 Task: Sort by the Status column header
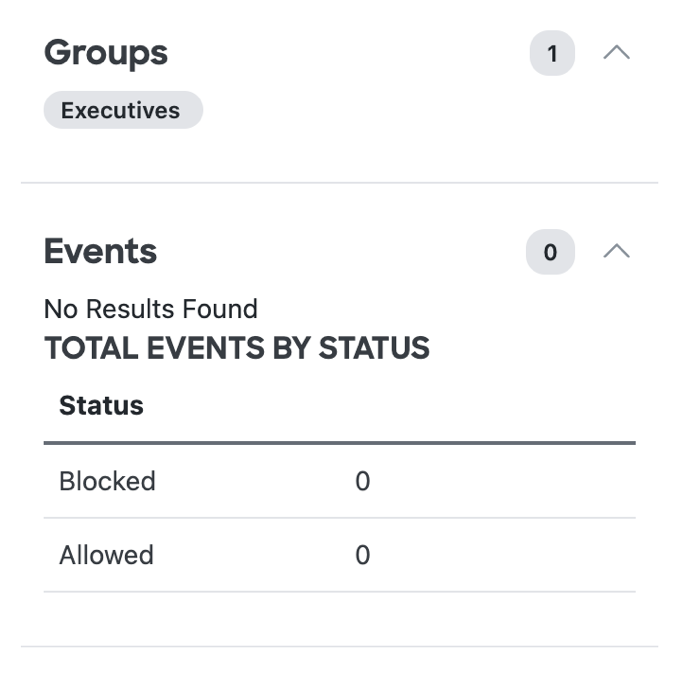[101, 405]
